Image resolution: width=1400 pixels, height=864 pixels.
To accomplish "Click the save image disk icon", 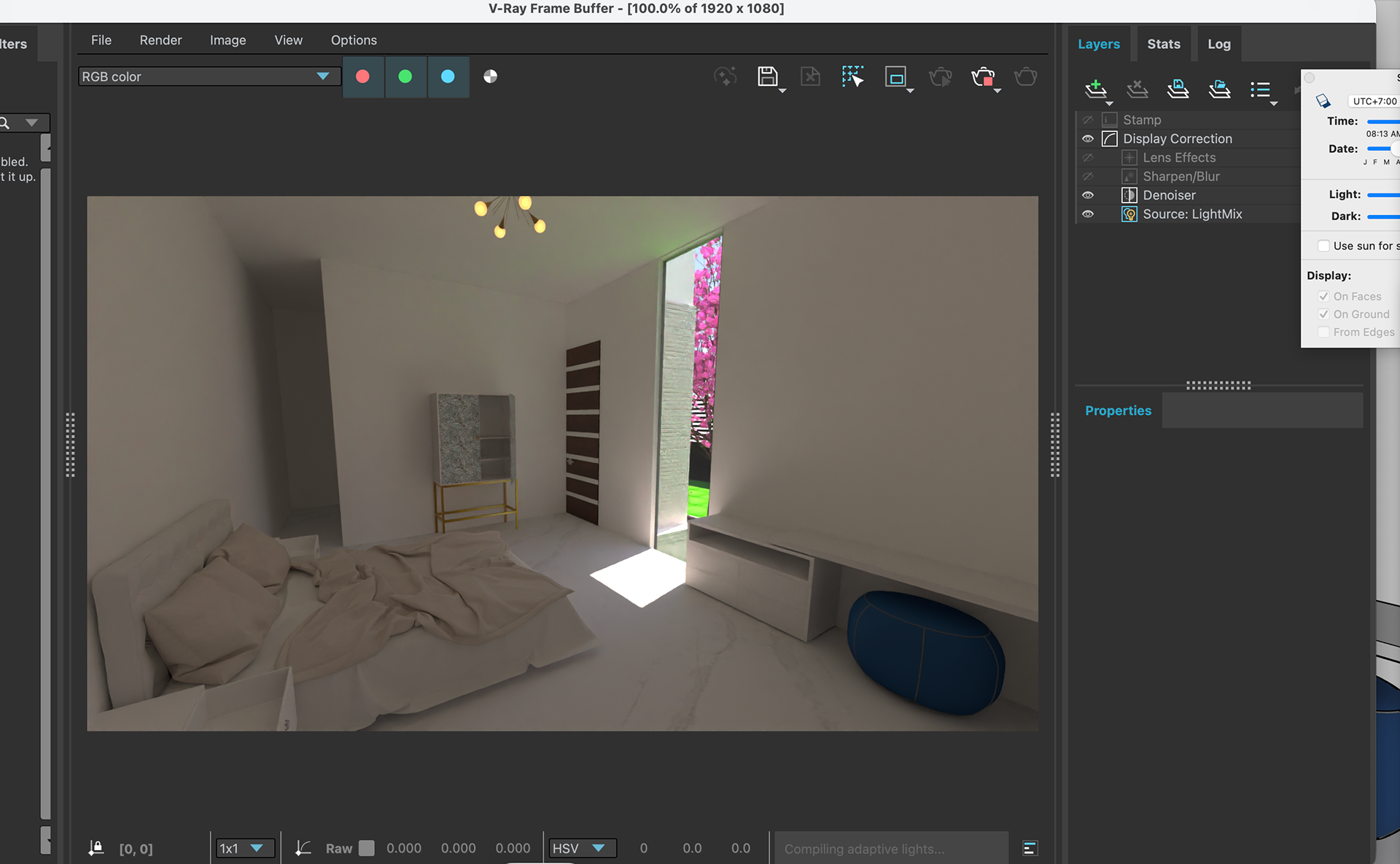I will [767, 77].
